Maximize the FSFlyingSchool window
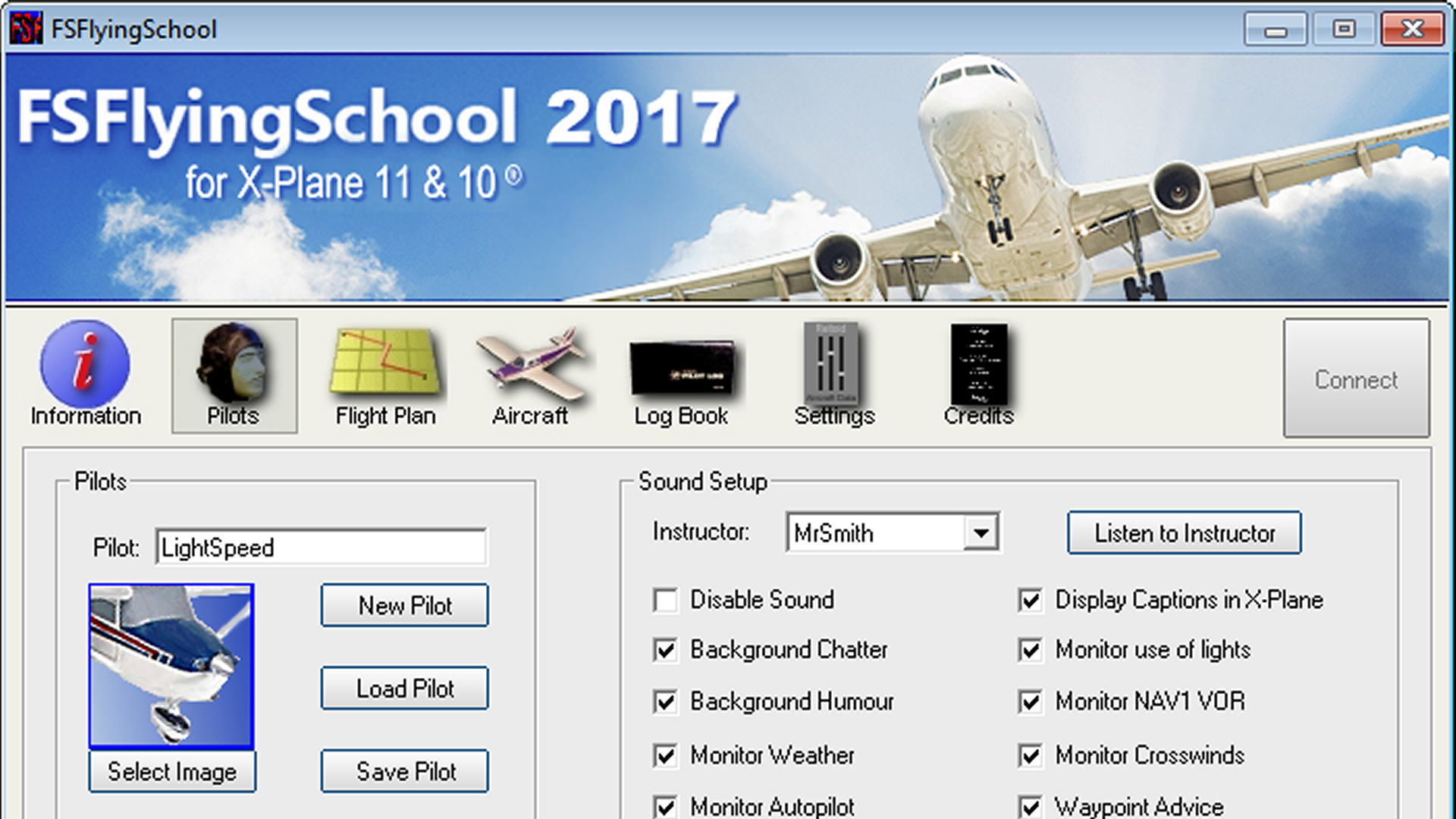This screenshot has width=1456, height=819. tap(1344, 30)
